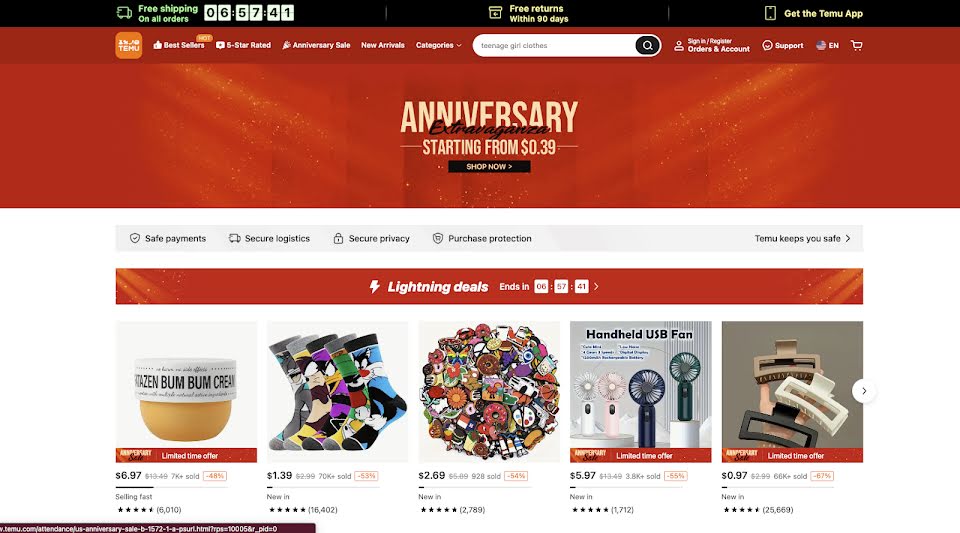Open the Best Sellers menu item
960x533 pixels.
tap(179, 45)
